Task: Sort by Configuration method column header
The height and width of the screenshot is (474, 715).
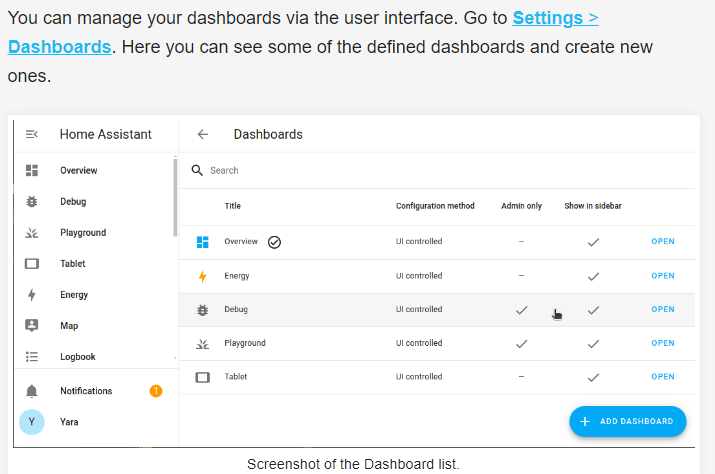Action: (435, 206)
